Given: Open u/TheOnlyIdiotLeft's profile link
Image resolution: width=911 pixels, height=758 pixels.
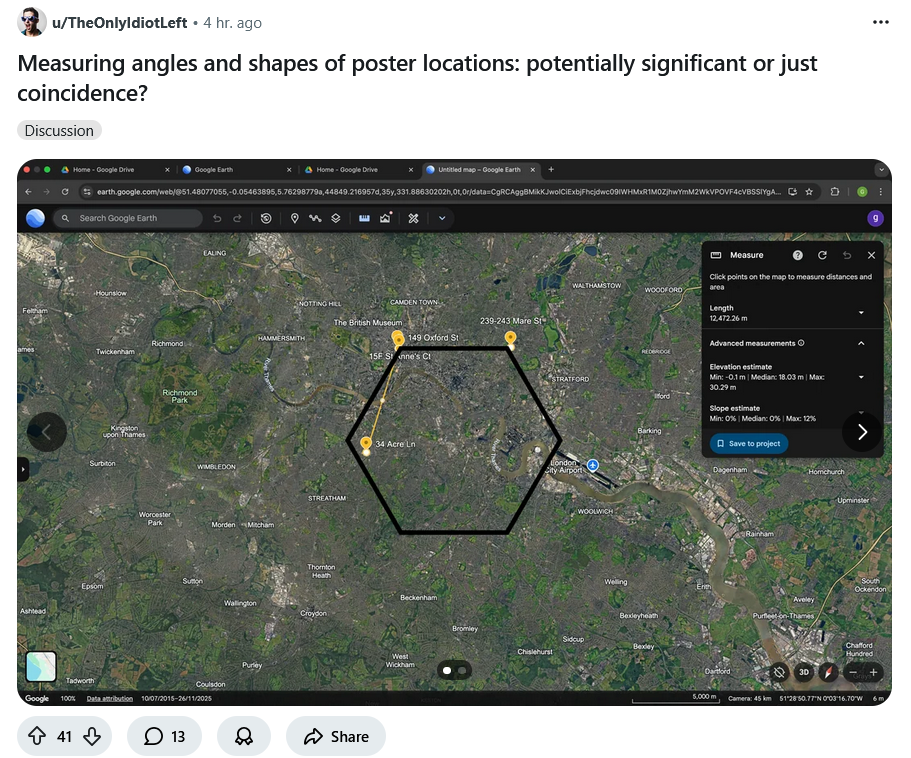Looking at the screenshot, I should point(119,22).
